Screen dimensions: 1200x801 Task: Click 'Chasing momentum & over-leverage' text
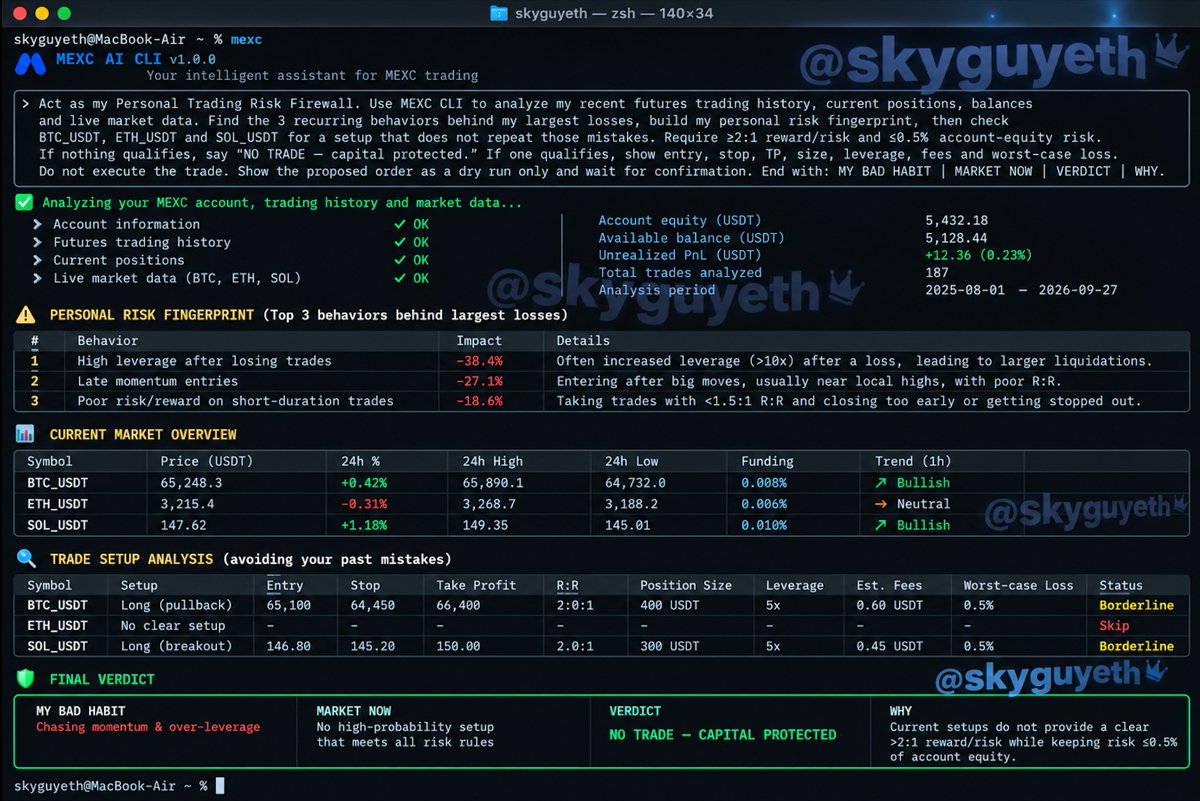pyautogui.click(x=148, y=727)
